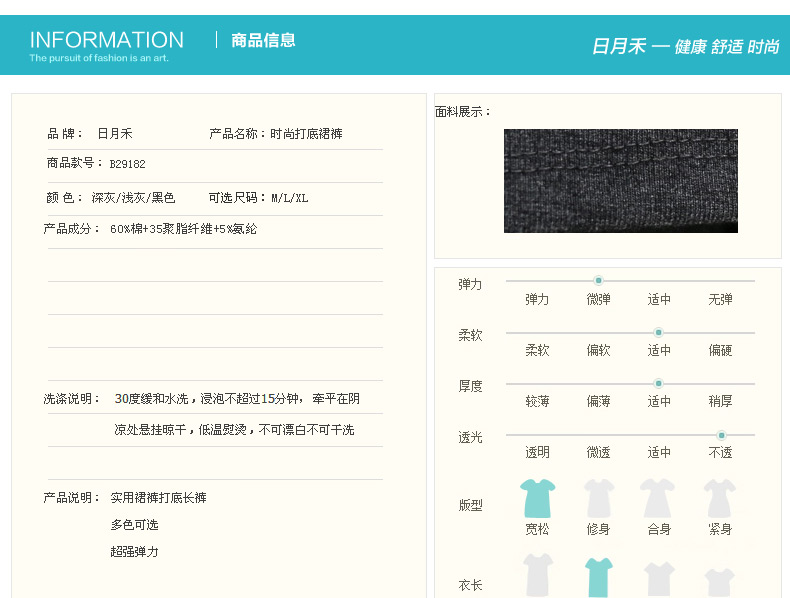Click 微透 option under transparency slider
The image size is (790, 598).
click(x=599, y=452)
